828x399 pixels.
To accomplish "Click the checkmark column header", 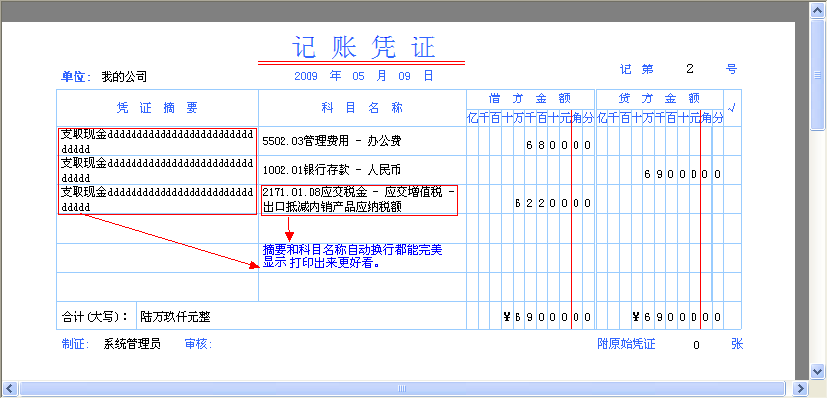I will [x=732, y=108].
